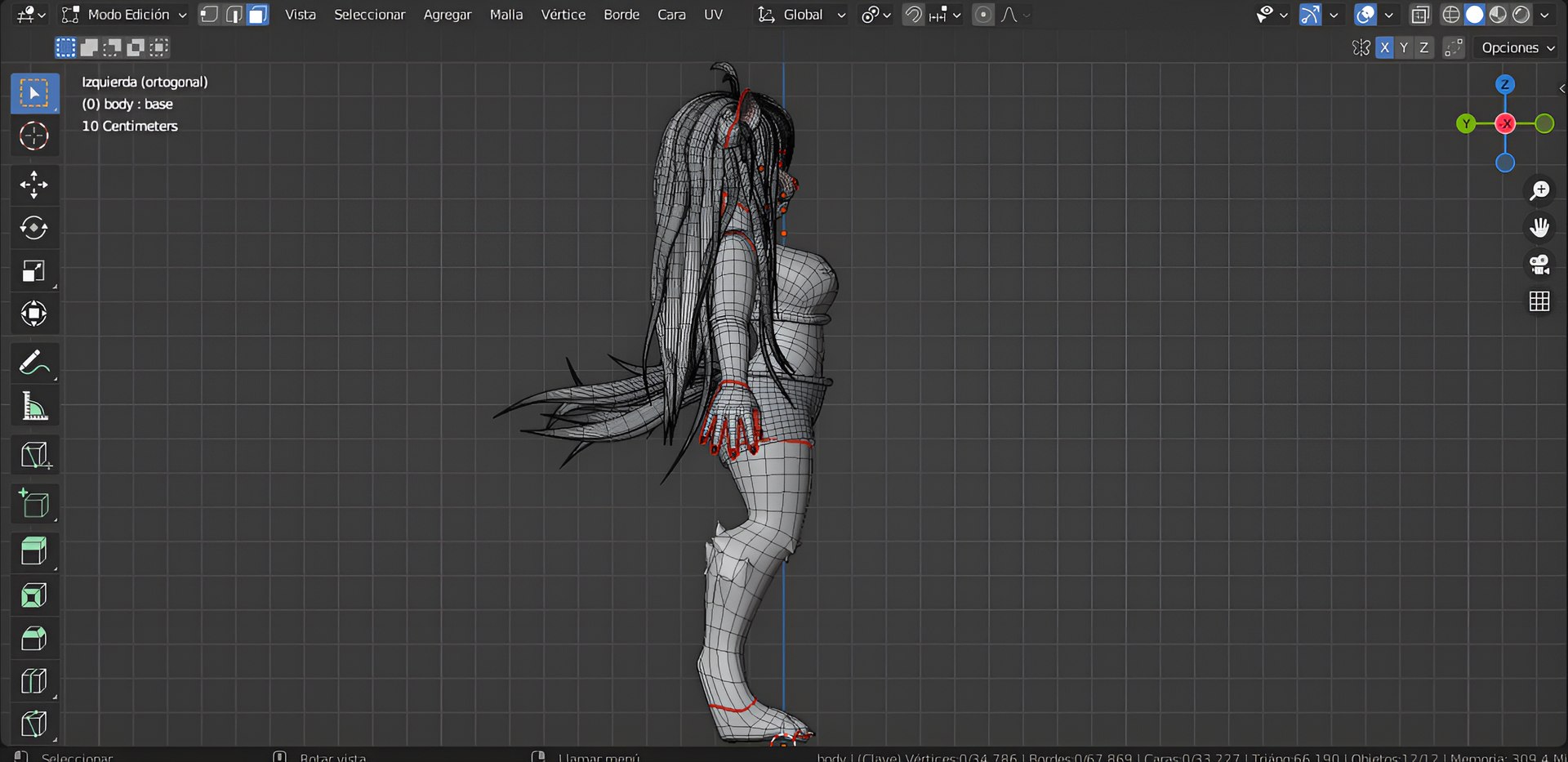Set selection mode to extend
The image size is (1568, 762).
tap(89, 47)
